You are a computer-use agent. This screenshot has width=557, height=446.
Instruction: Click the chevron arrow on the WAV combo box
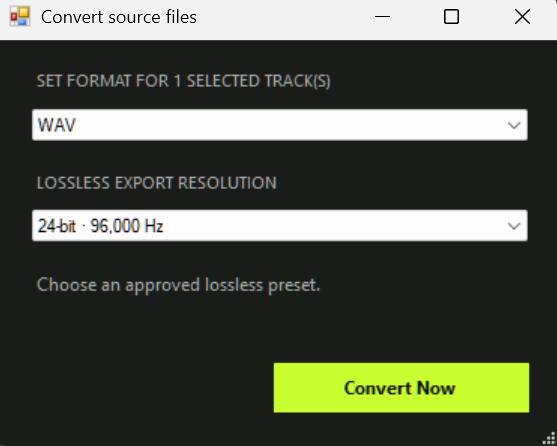click(514, 125)
